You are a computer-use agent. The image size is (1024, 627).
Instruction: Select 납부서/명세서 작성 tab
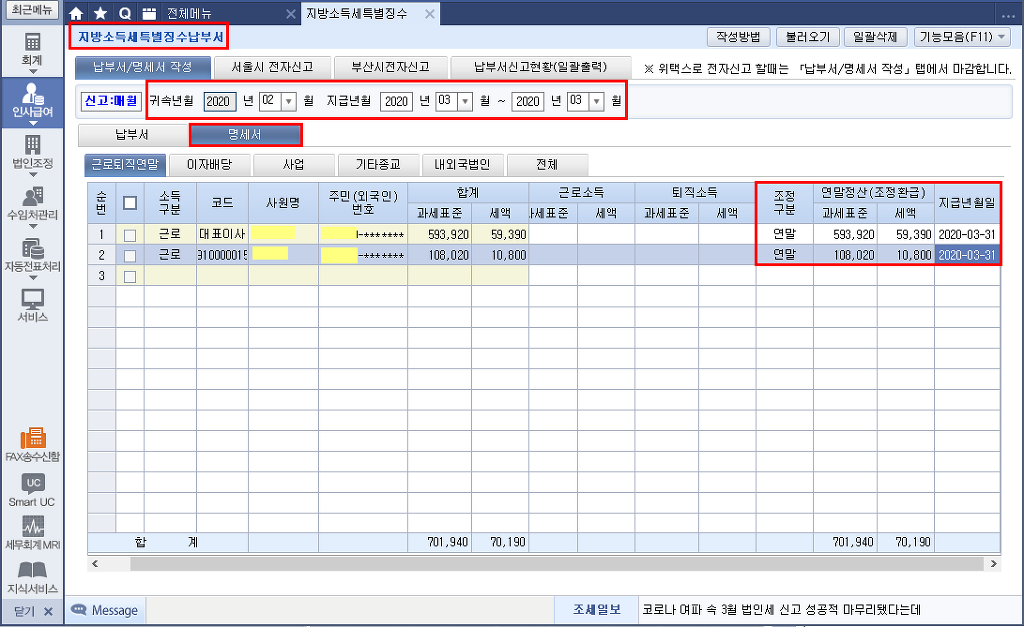(x=142, y=67)
